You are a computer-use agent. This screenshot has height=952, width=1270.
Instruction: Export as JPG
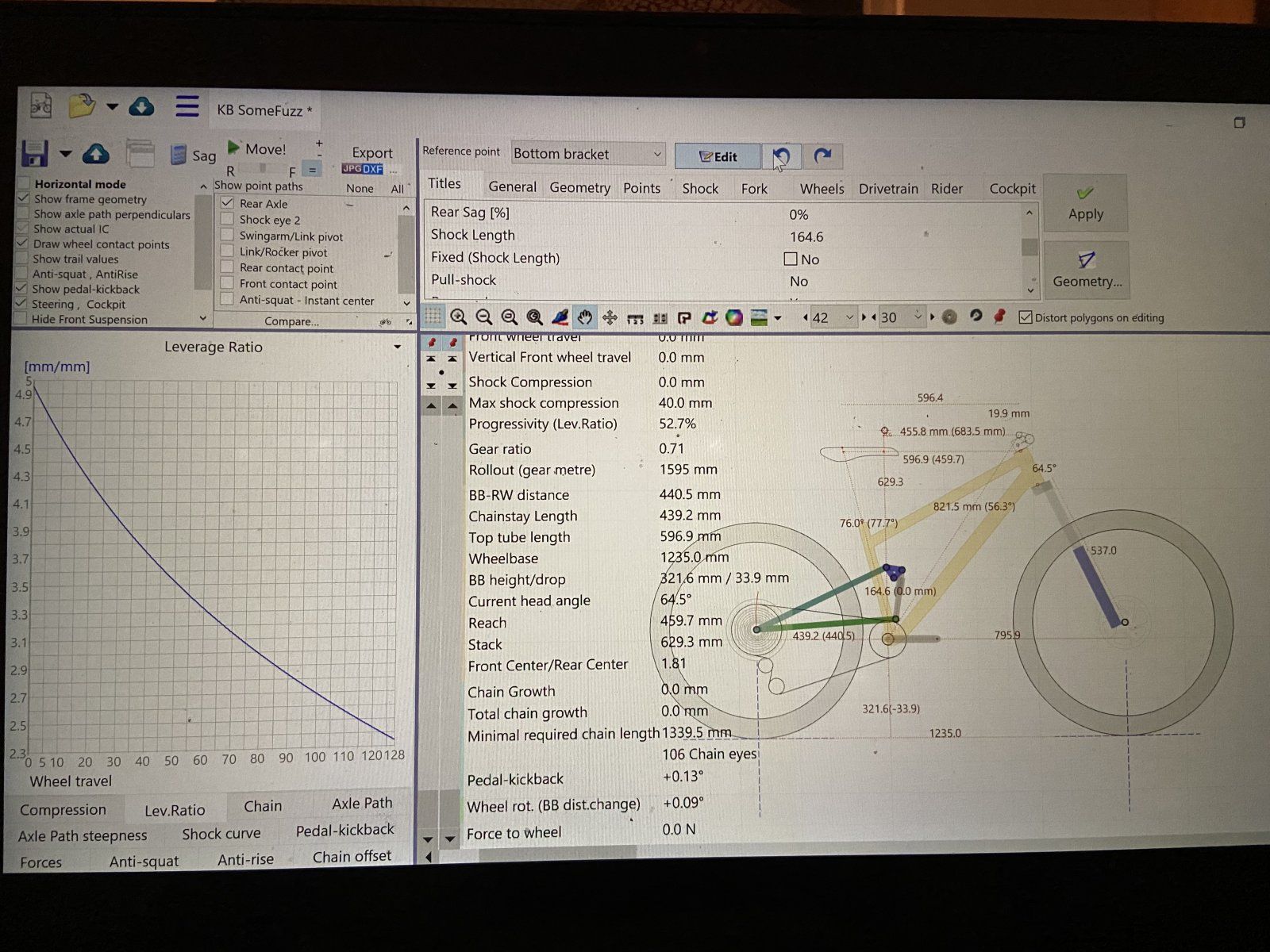pos(352,169)
